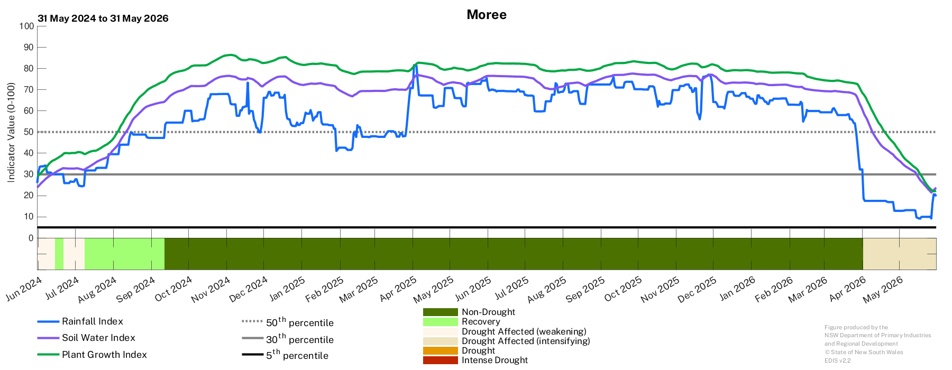Click the Intense Drought legend label
The image size is (952, 370).
(495, 360)
